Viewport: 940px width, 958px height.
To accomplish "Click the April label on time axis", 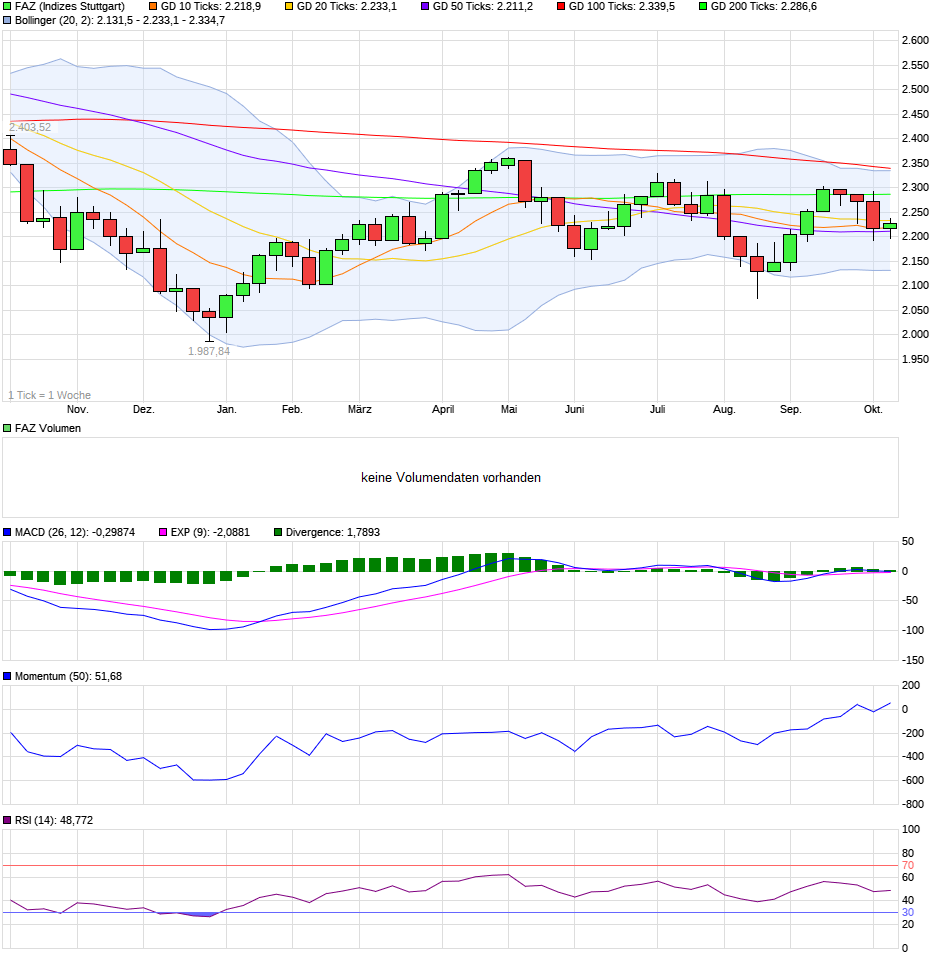I will pos(443,410).
